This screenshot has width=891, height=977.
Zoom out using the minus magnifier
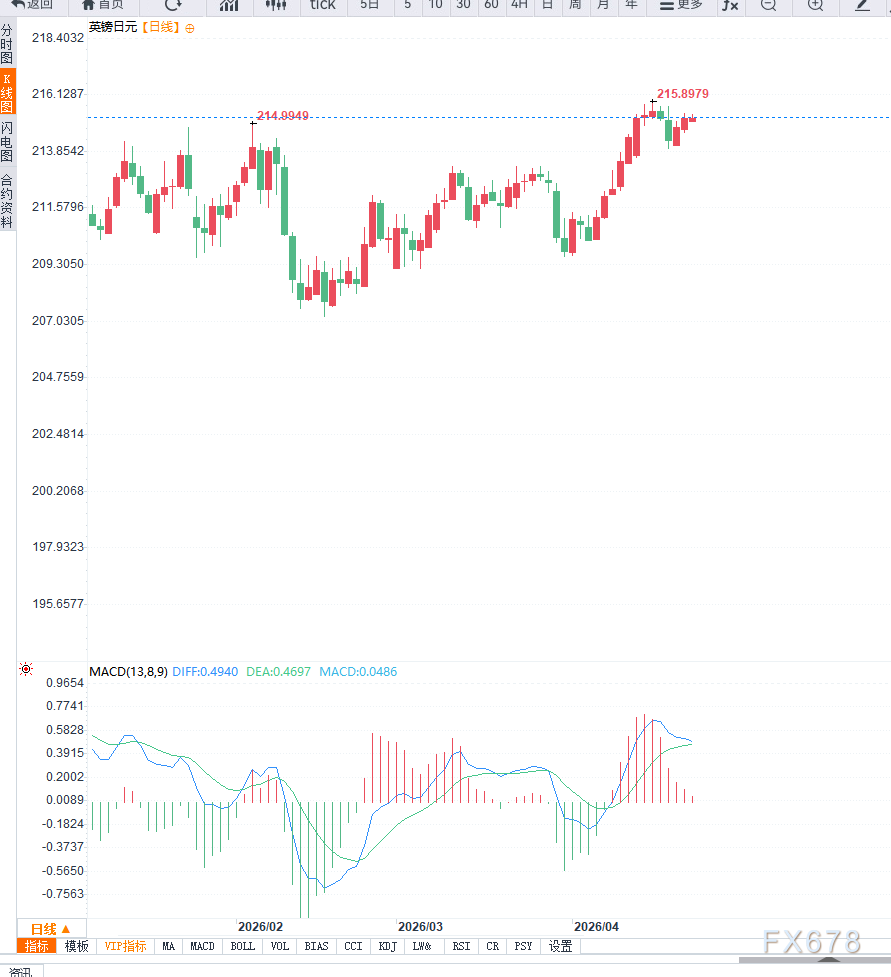coord(768,5)
